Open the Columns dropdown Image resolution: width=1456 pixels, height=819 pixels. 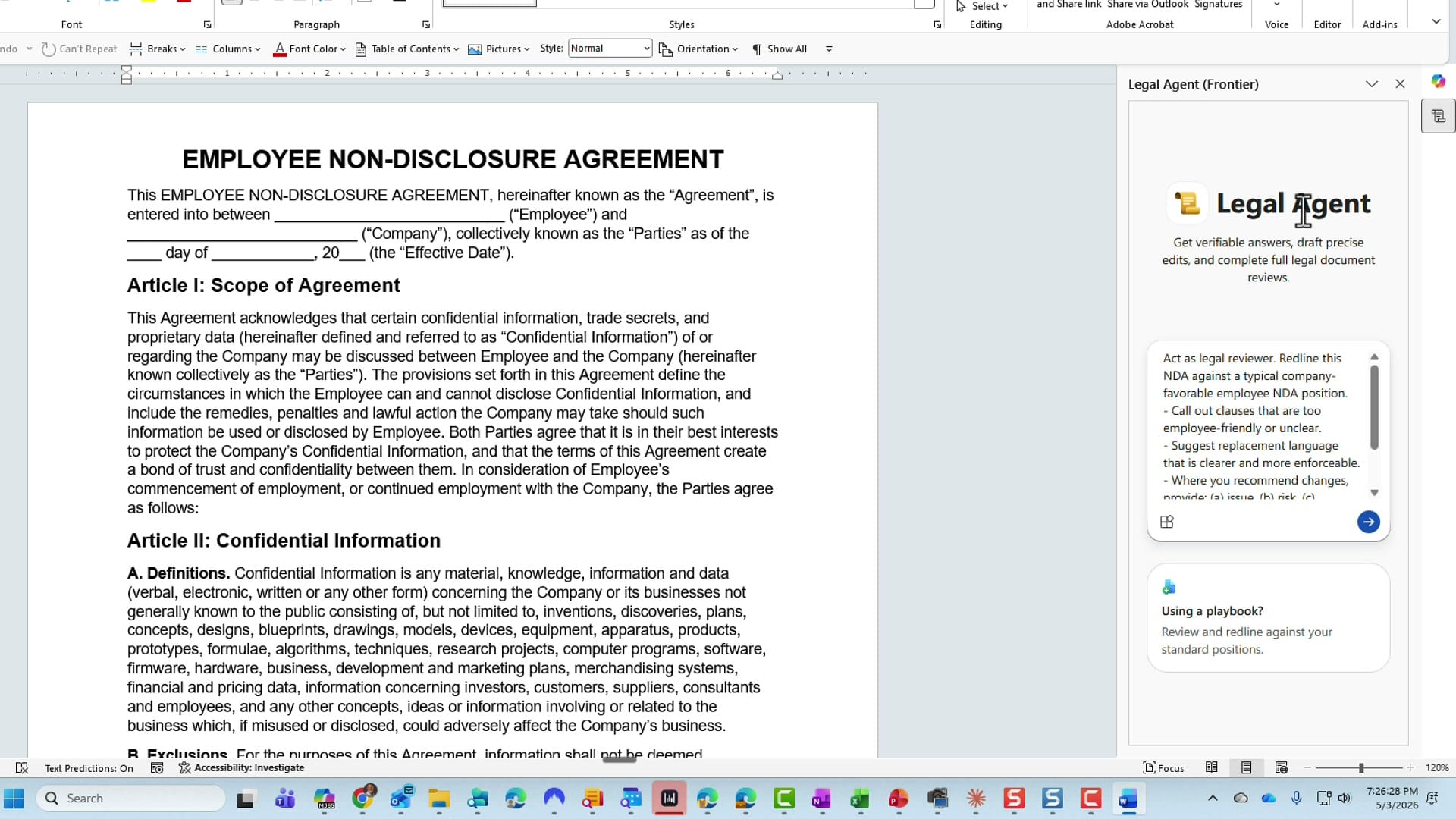pos(227,49)
